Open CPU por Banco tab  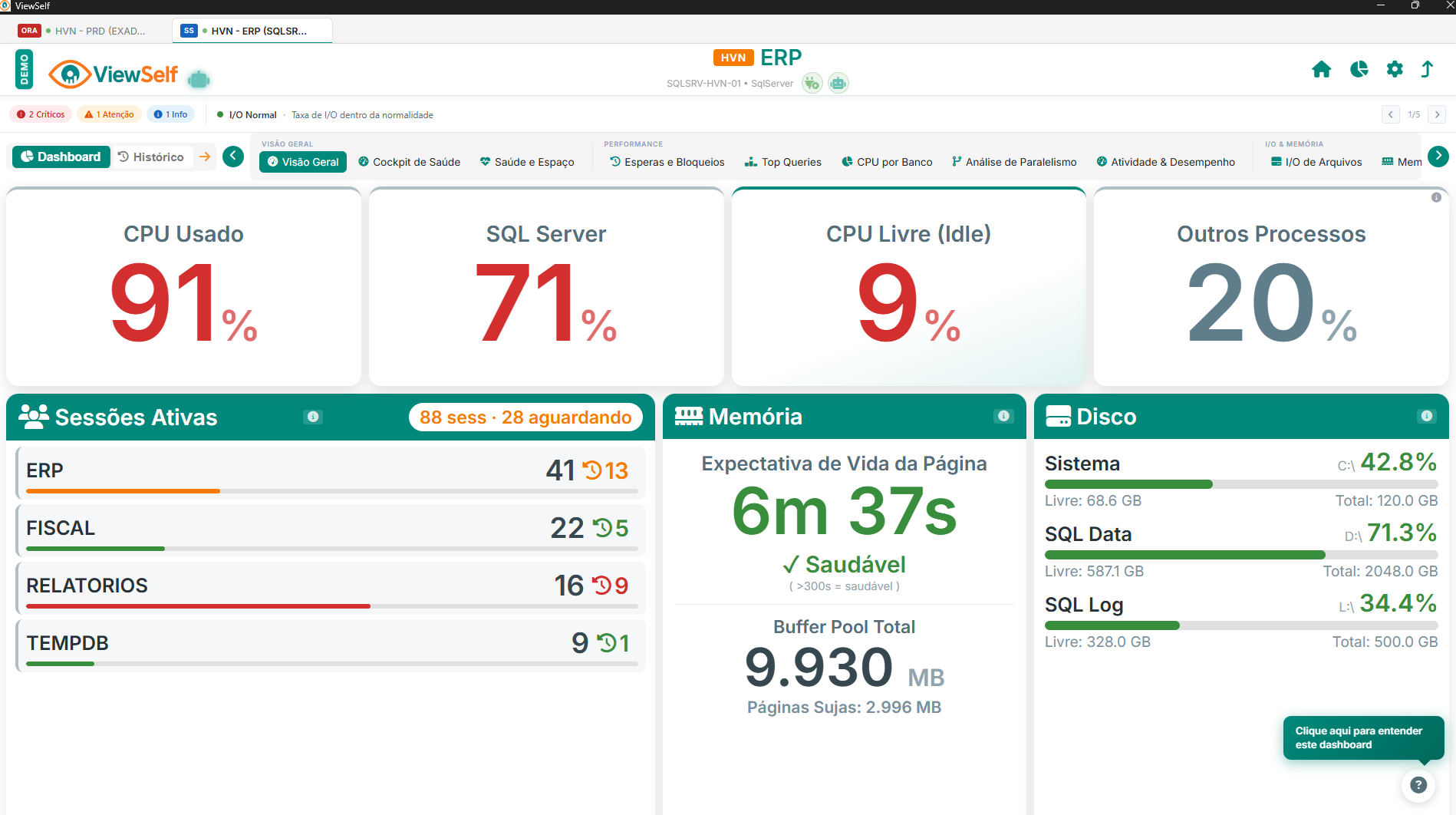888,162
